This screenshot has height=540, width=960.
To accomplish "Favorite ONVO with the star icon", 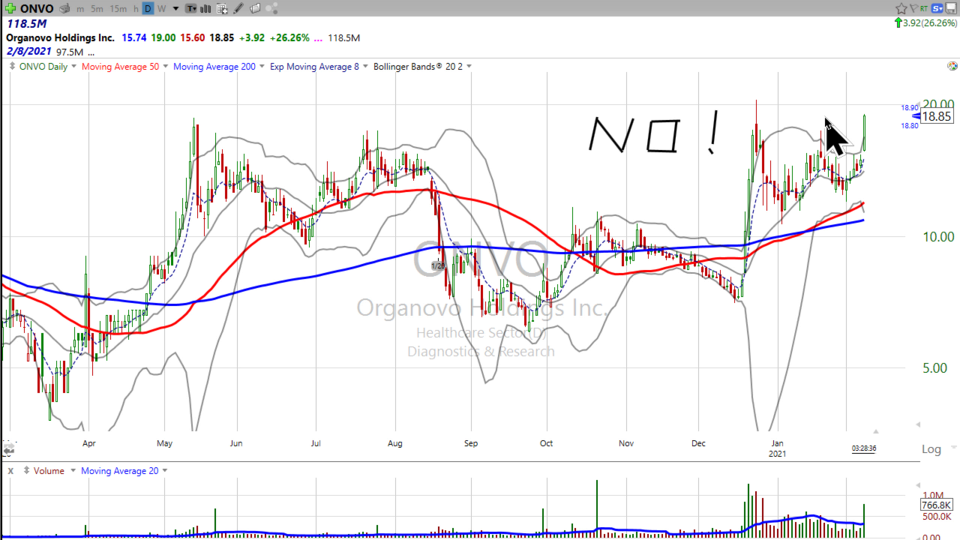I will (901, 8).
